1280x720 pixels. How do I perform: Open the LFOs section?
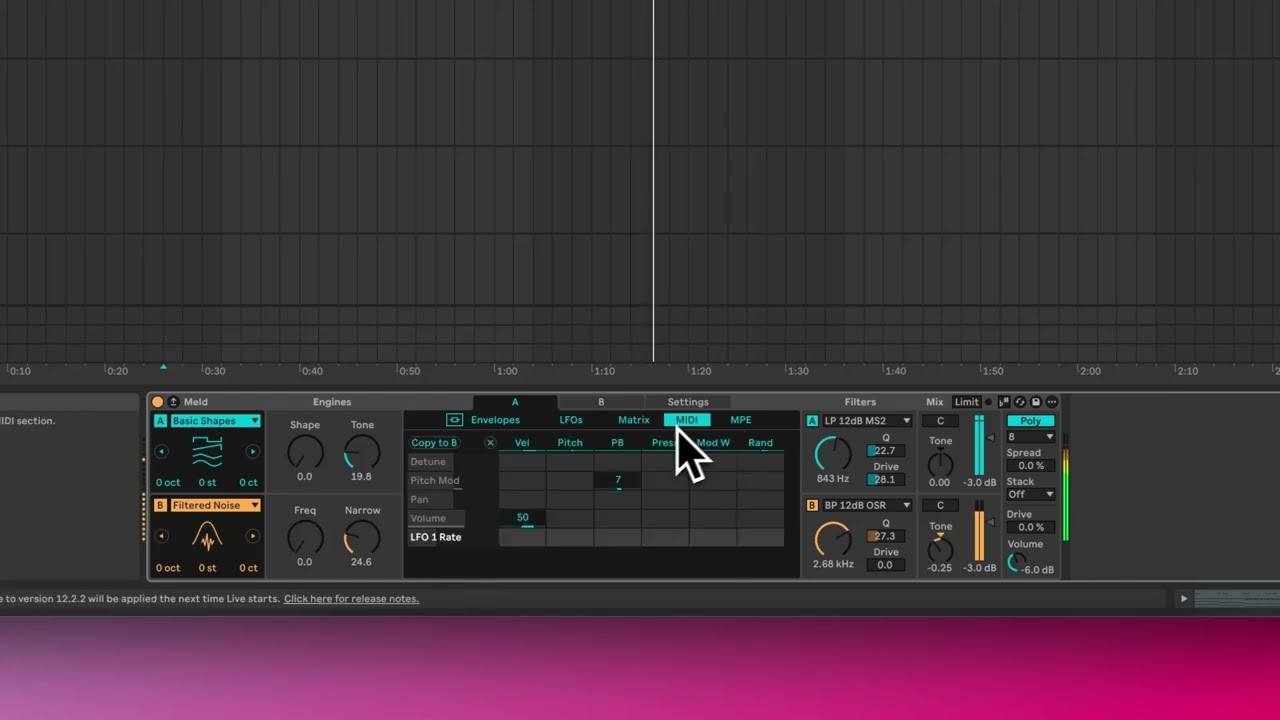(571, 420)
